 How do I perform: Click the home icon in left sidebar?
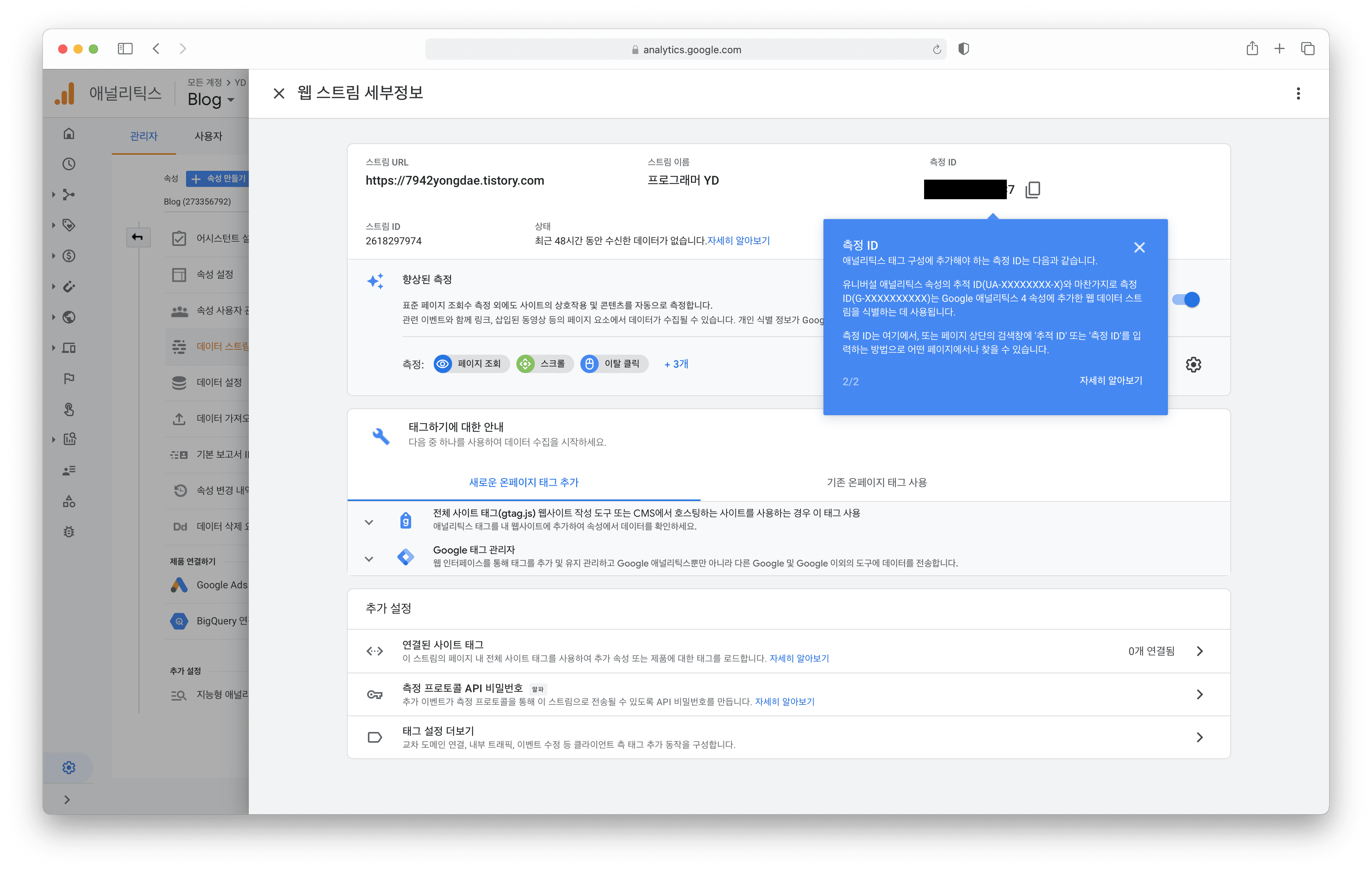click(x=69, y=133)
